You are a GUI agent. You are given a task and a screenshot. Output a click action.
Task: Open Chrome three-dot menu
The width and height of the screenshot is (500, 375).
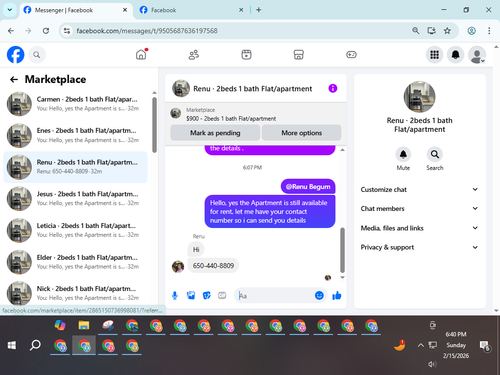pyautogui.click(x=489, y=31)
